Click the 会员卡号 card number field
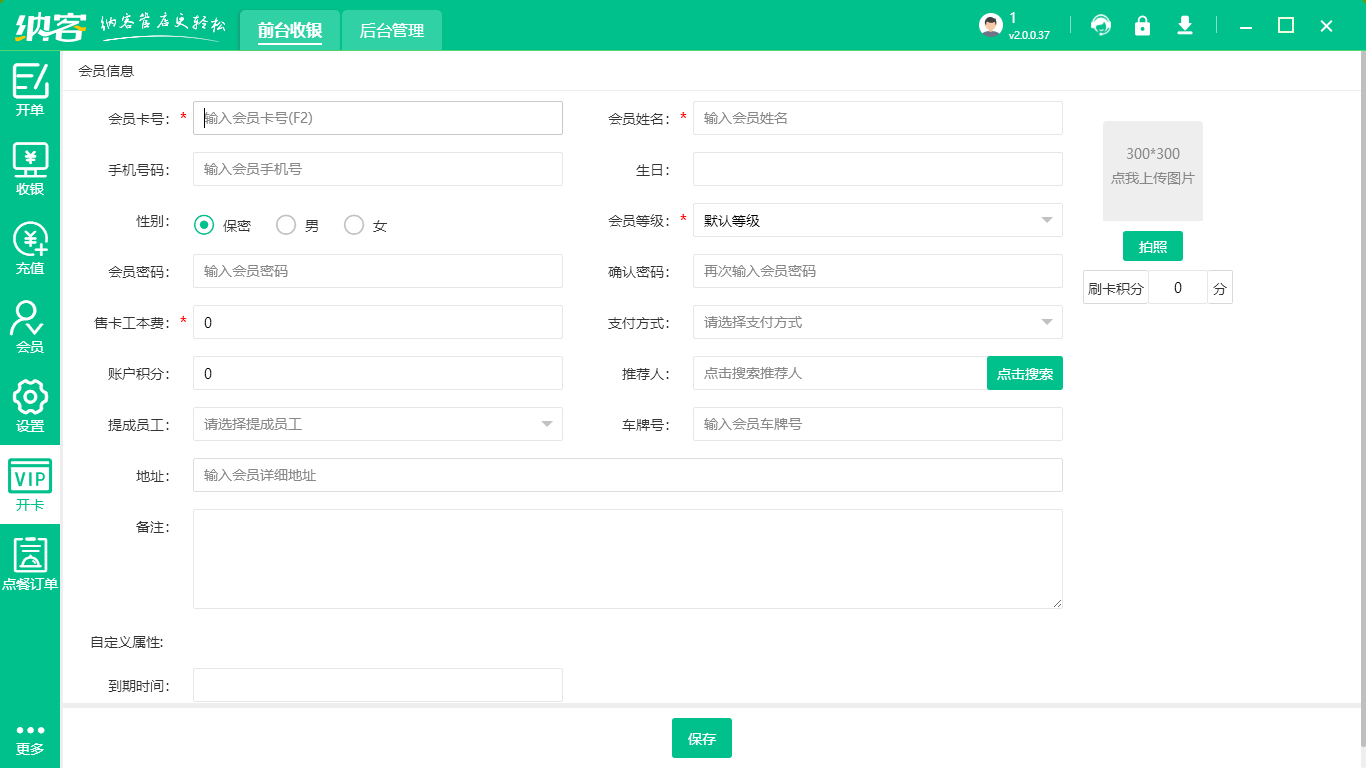Screen dimensions: 1366x768 (378, 117)
